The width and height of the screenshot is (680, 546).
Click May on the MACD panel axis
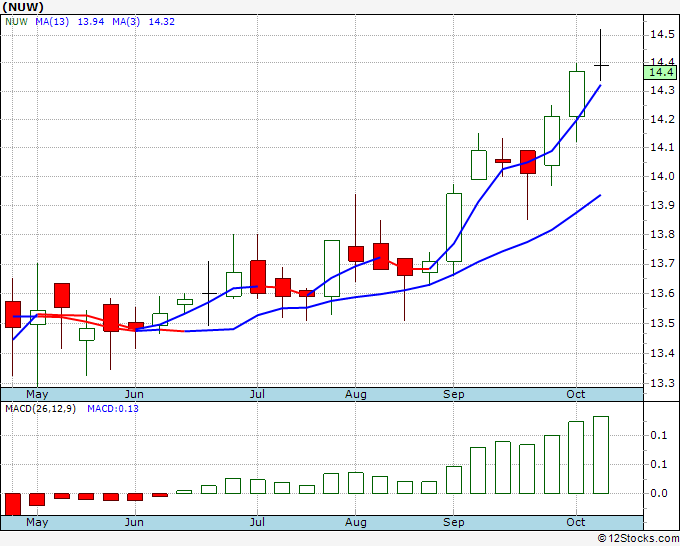37,522
